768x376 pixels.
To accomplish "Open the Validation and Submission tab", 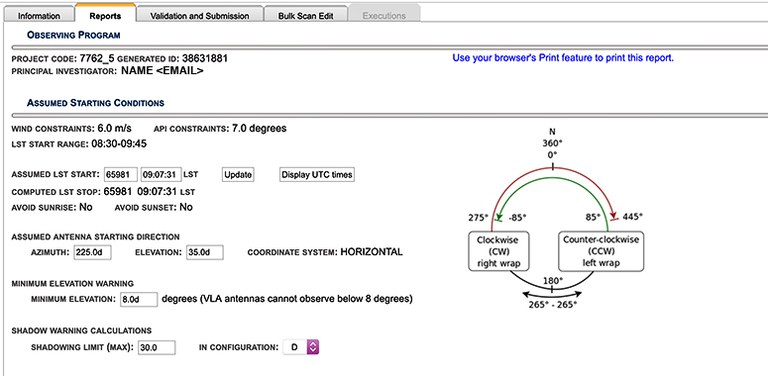I will pos(199,15).
